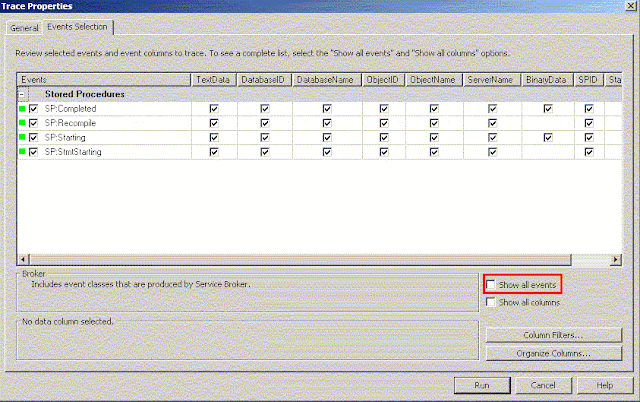
Task: Toggle DatabaseID for SP:Recompile
Action: (x=265, y=123)
